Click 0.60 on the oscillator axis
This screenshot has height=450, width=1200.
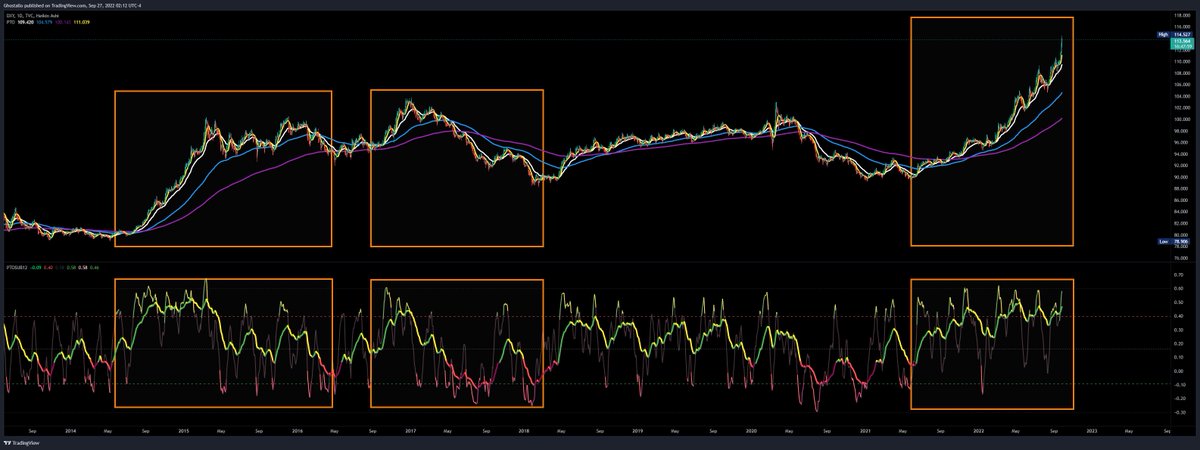click(1179, 289)
